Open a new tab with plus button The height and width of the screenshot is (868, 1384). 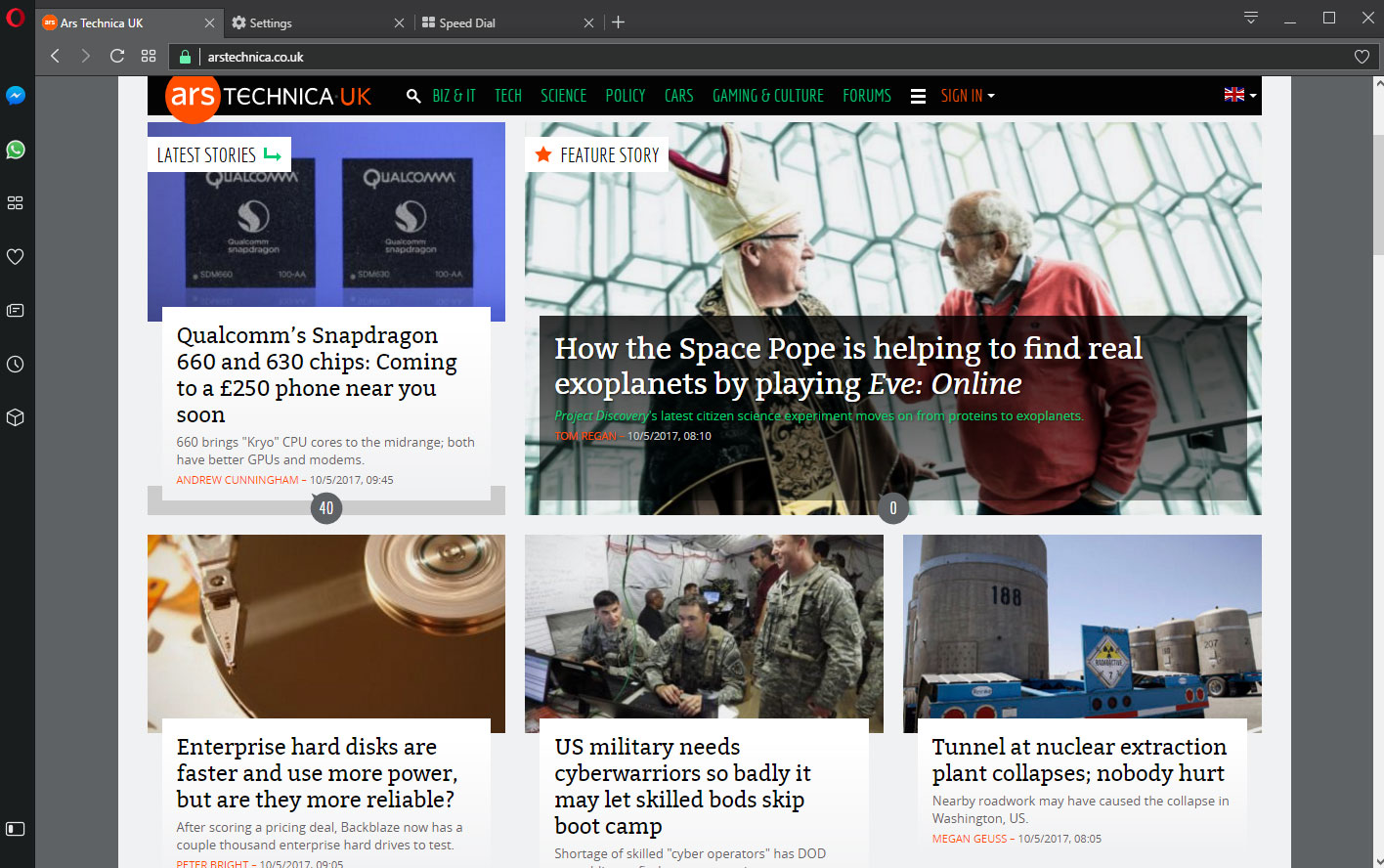pyautogui.click(x=618, y=22)
